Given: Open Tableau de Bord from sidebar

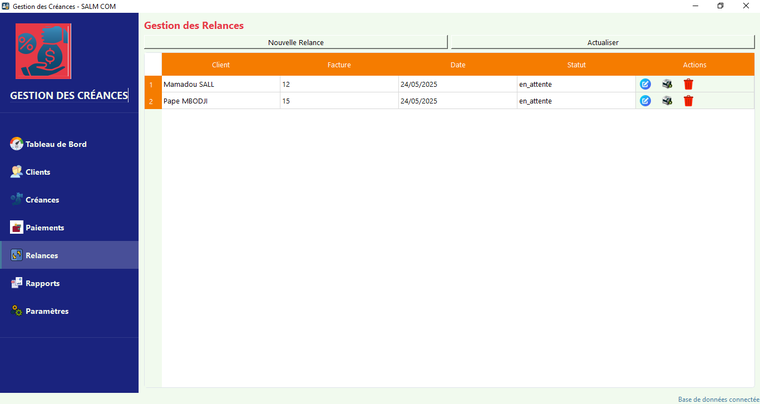Looking at the screenshot, I should 55,144.
